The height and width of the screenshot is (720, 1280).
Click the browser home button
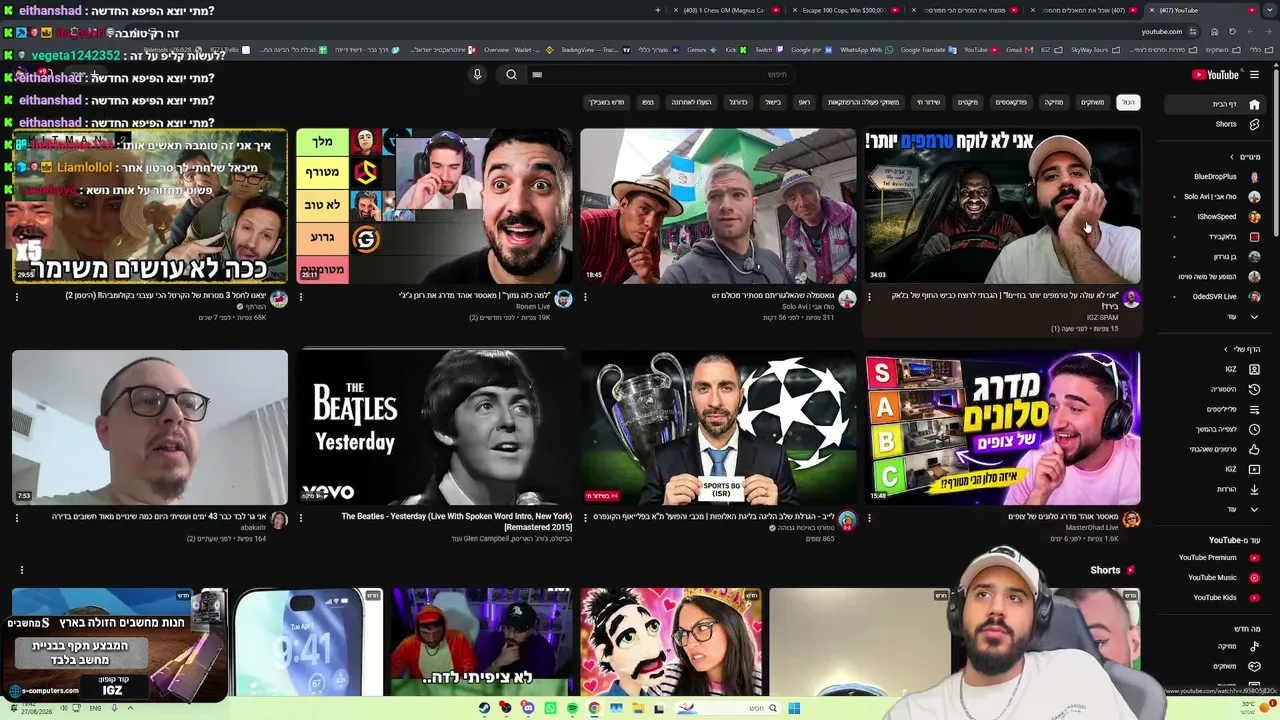coord(1214,31)
